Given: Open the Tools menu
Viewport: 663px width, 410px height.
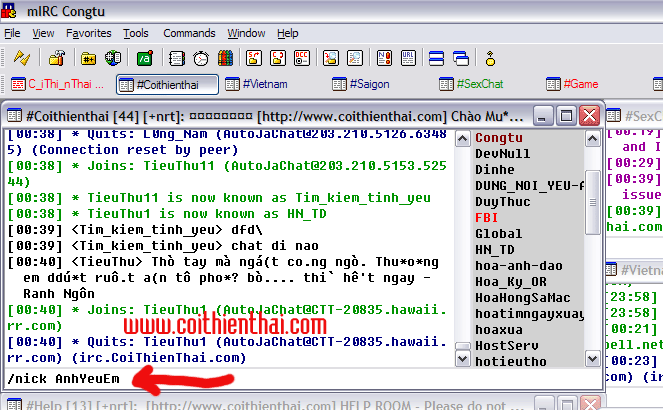Looking at the screenshot, I should (136, 33).
